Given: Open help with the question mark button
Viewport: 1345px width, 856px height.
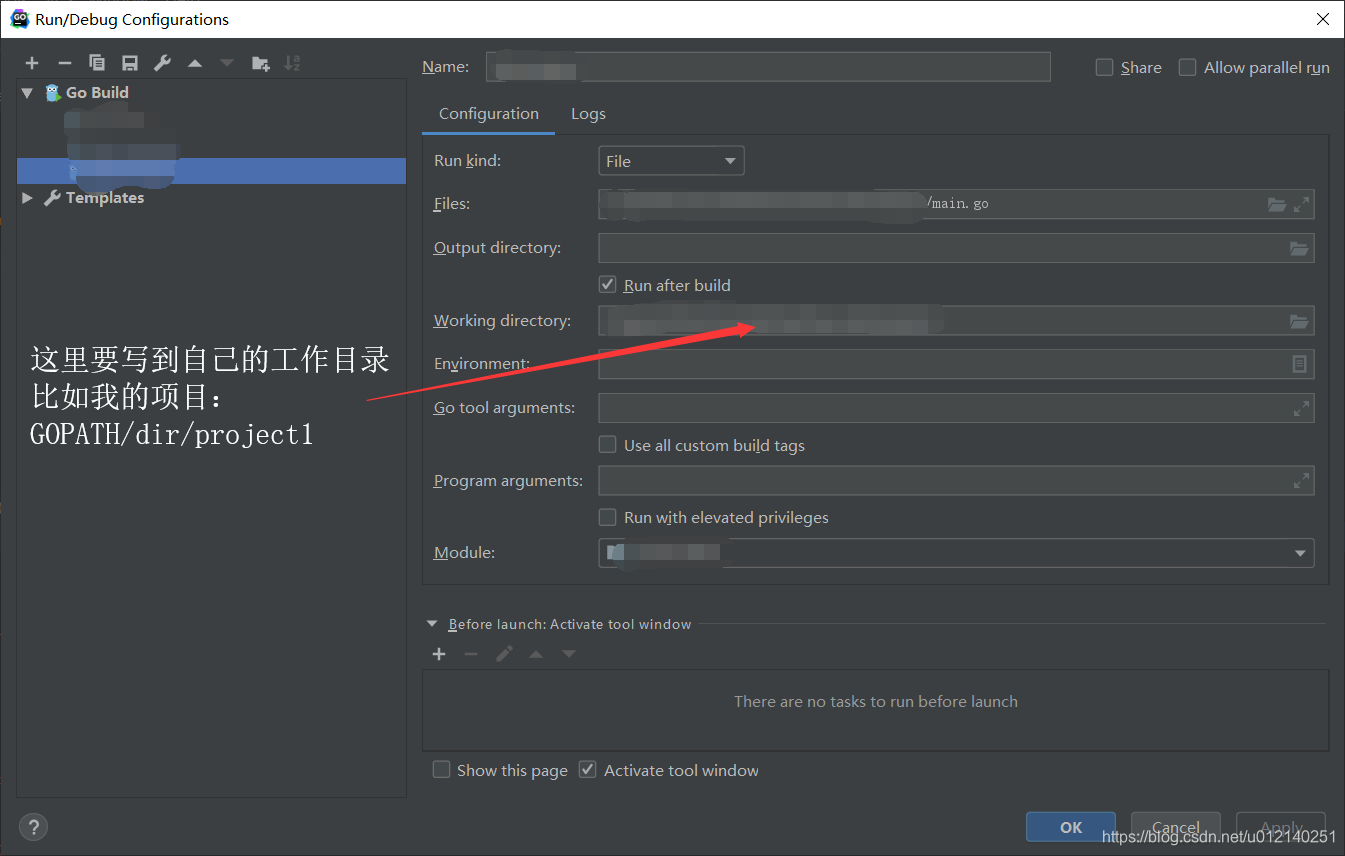Looking at the screenshot, I should click(33, 827).
